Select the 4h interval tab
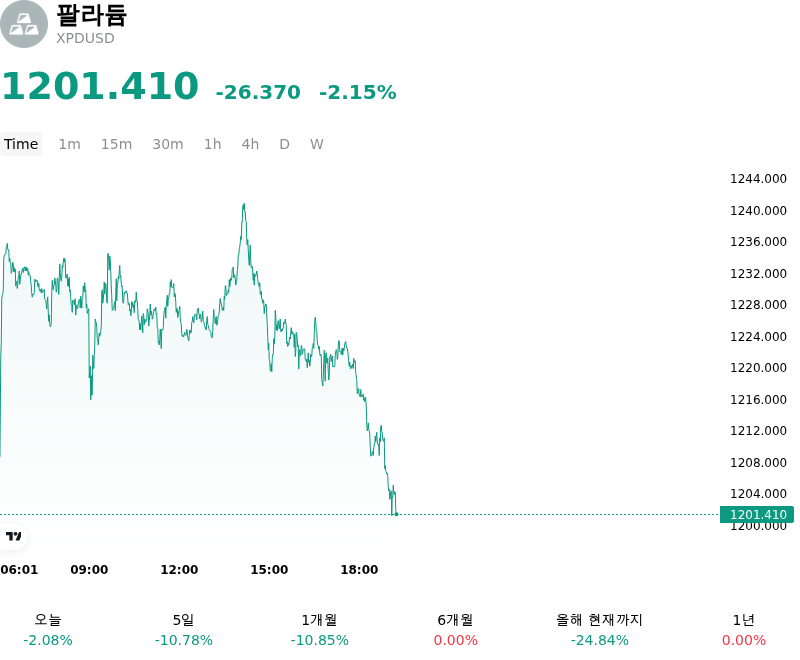800x660 pixels. 250,144
